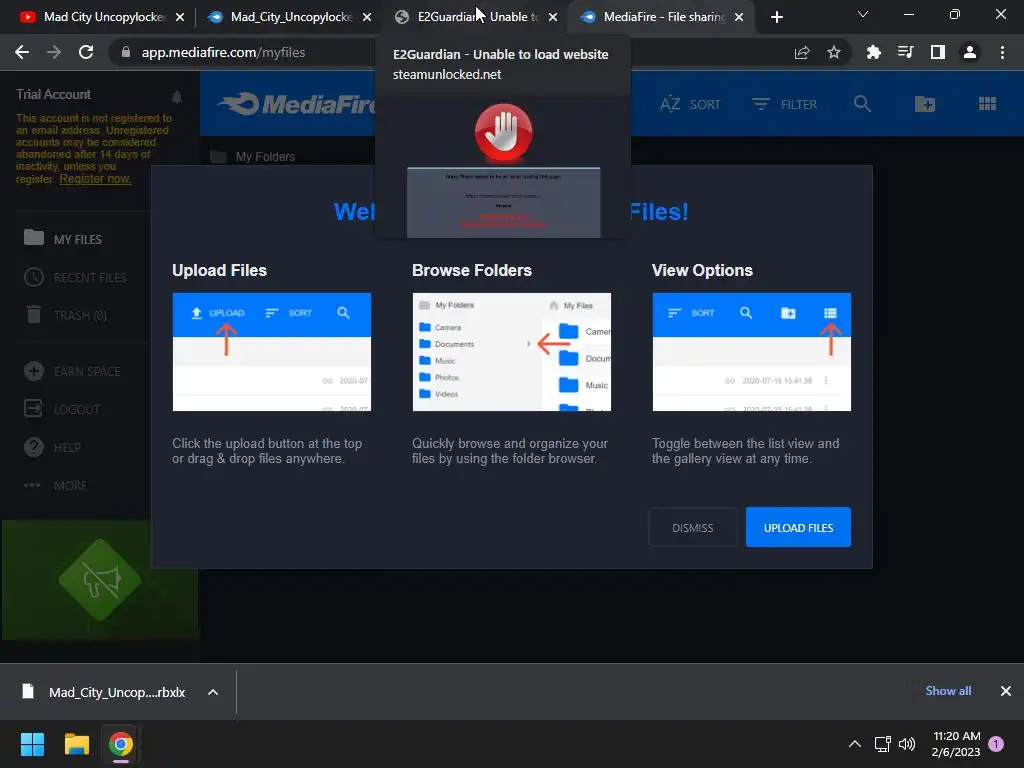Open Chrome three-dot menu
The height and width of the screenshot is (768, 1024).
1002,52
